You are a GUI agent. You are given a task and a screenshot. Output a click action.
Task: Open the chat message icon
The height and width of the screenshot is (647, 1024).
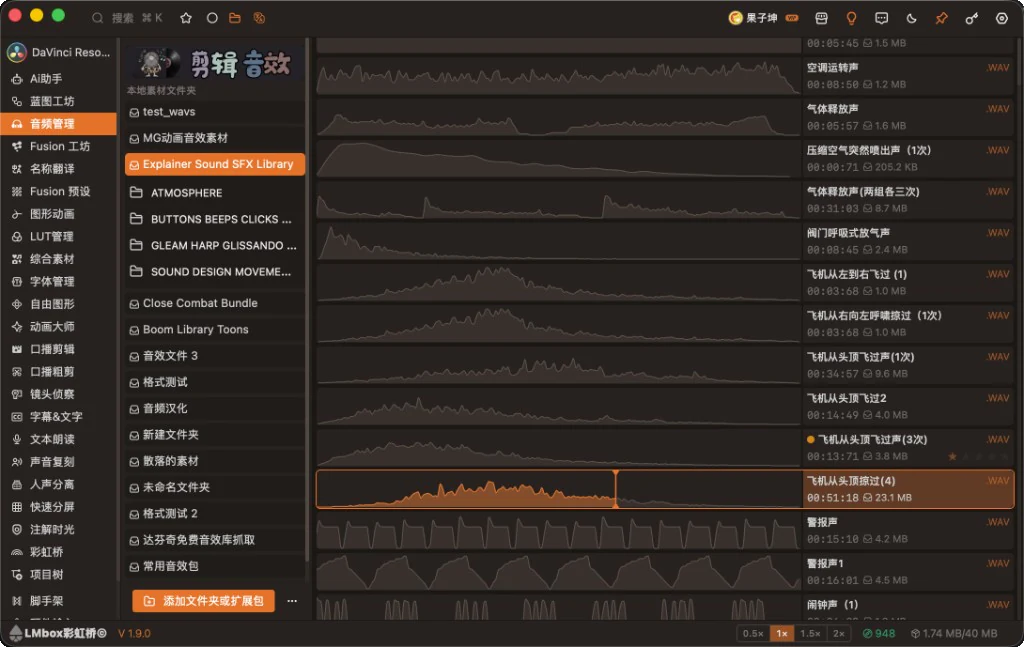pos(882,18)
